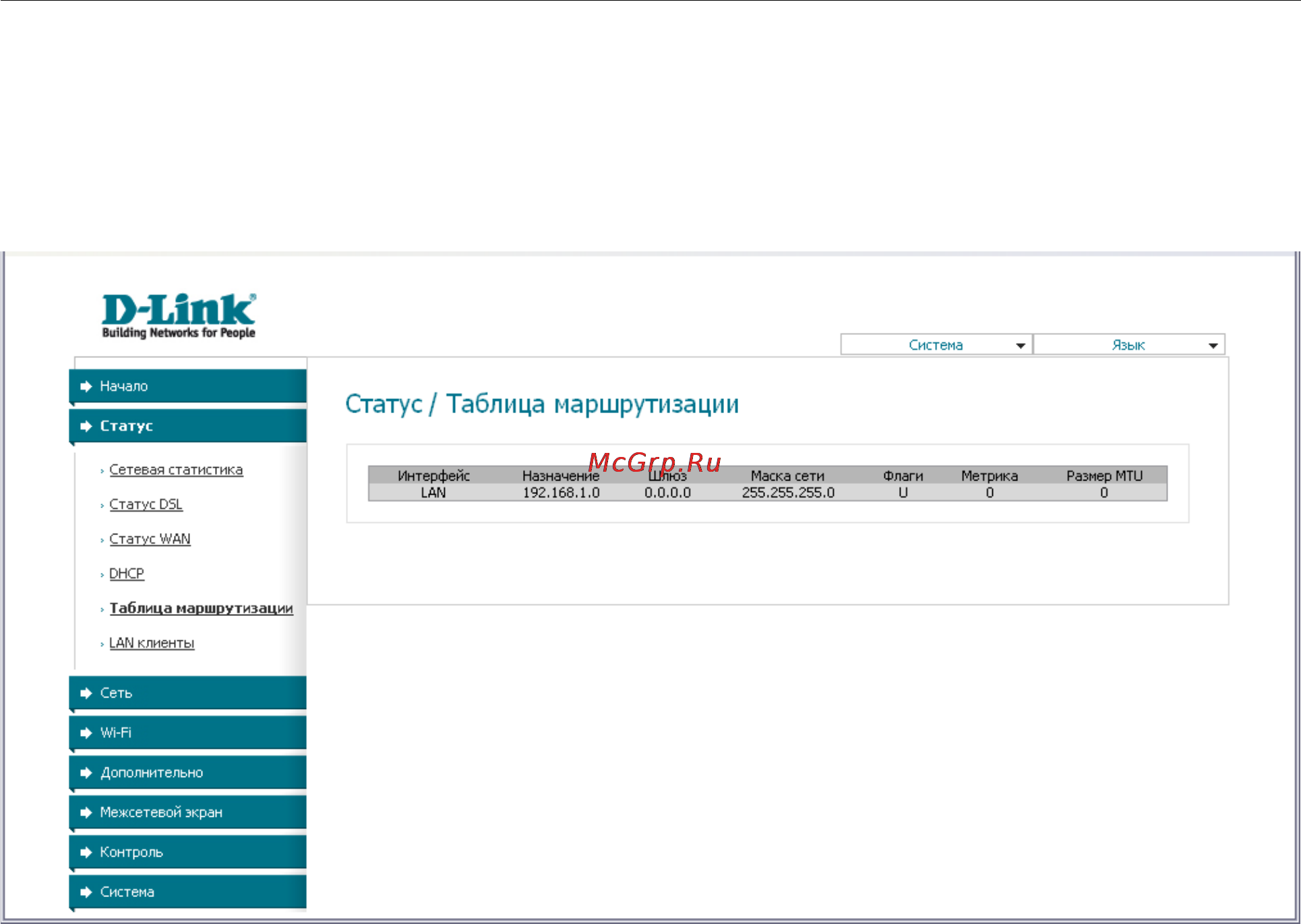Open the Статус WAN link
This screenshot has height=924, width=1301.
150,539
